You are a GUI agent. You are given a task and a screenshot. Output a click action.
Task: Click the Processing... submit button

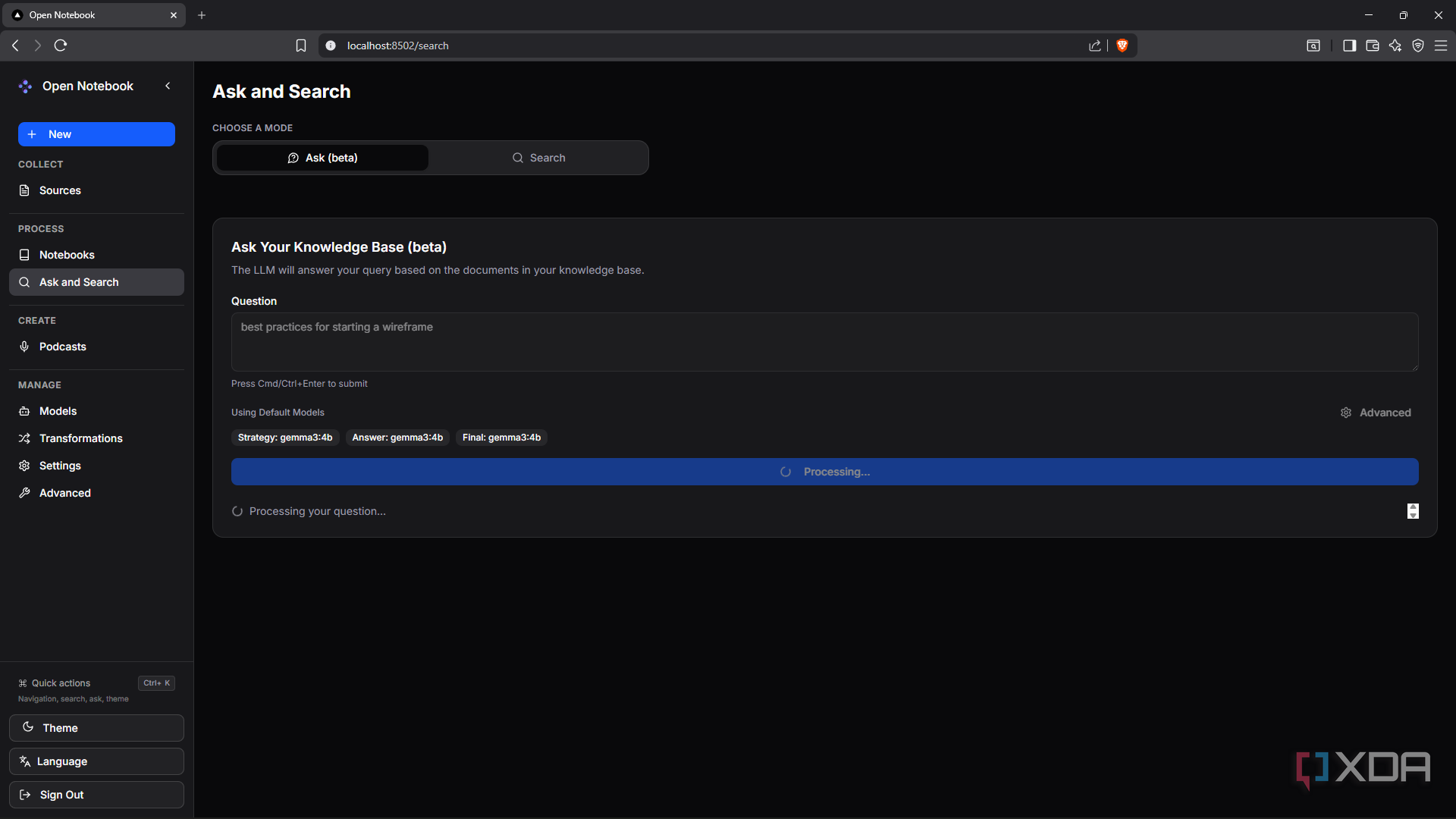[824, 472]
